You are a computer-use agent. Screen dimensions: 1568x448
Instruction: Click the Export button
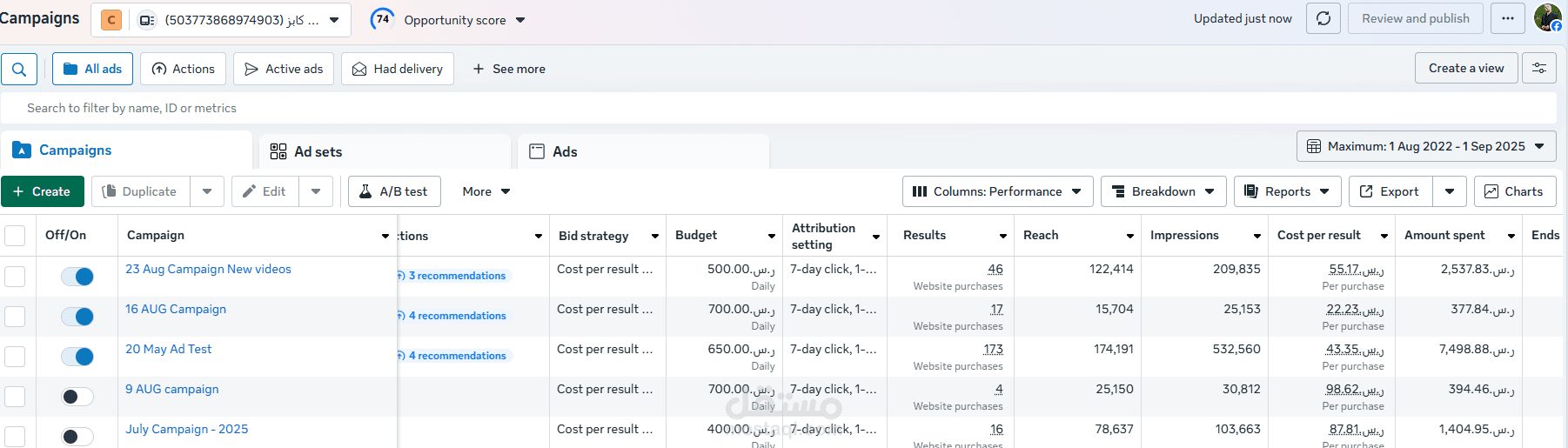1390,191
